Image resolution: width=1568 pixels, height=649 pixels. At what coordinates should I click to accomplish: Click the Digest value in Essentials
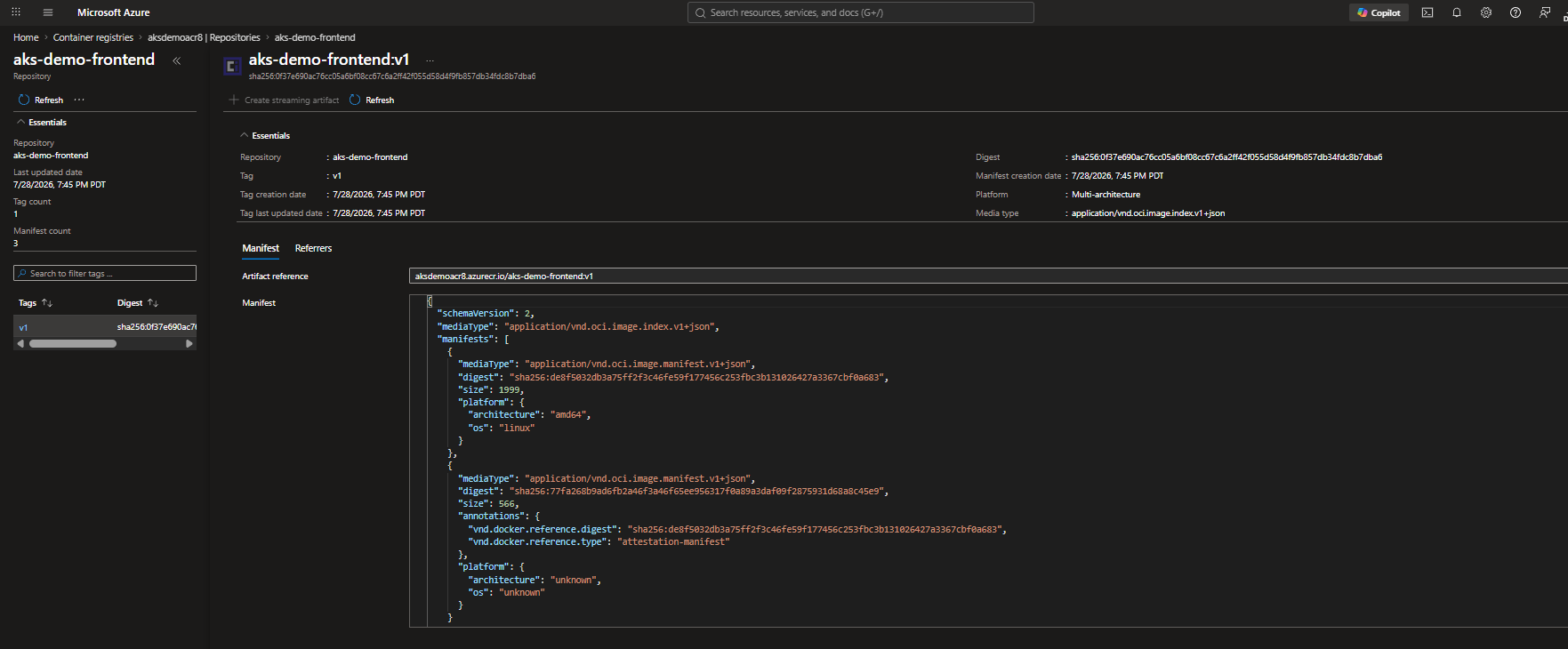coord(1226,157)
